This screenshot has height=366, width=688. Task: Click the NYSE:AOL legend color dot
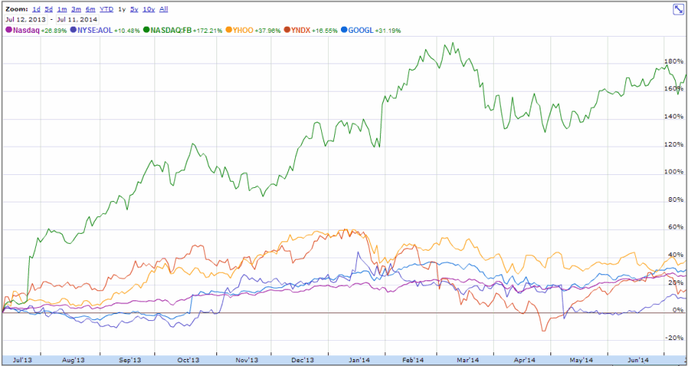(73, 30)
